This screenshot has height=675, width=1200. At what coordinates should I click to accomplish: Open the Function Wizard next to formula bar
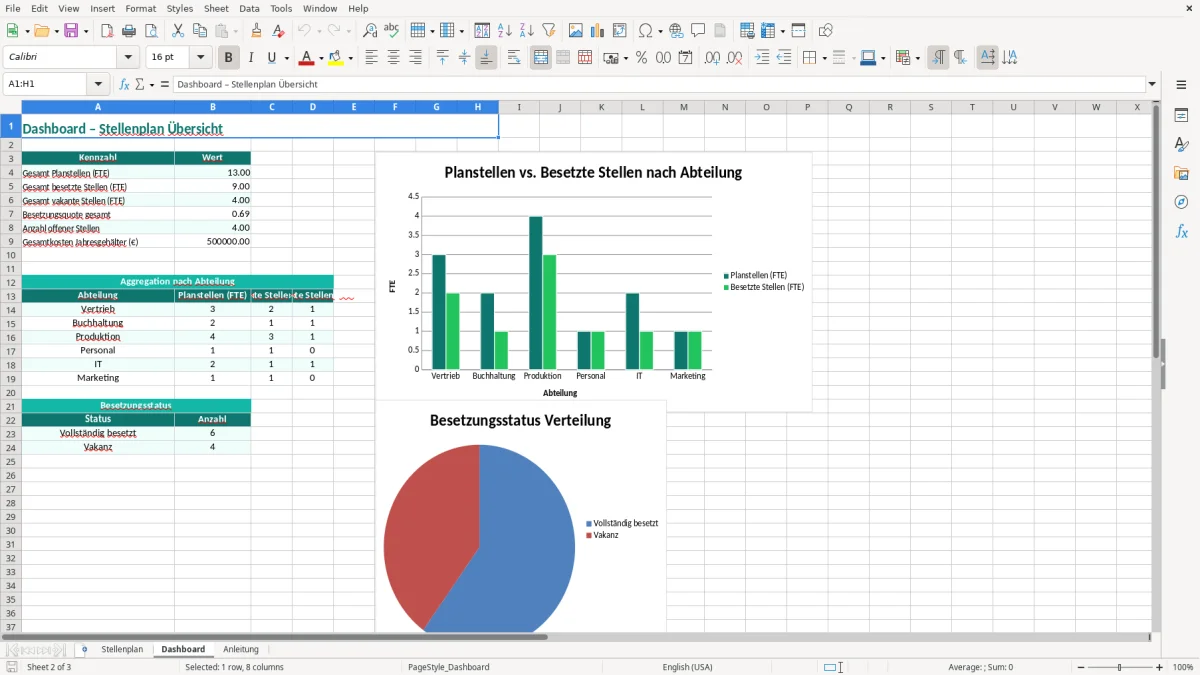pyautogui.click(x=124, y=85)
